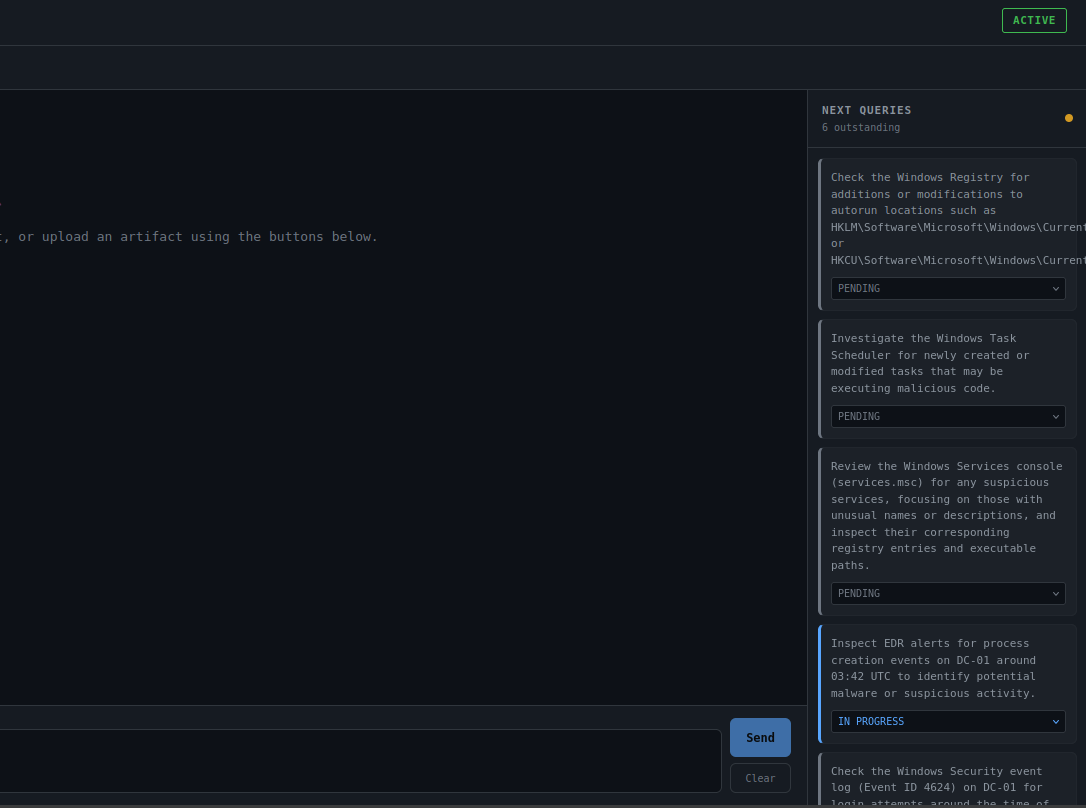Click the green ACTIVE status badge
The height and width of the screenshot is (808, 1086).
point(1034,21)
